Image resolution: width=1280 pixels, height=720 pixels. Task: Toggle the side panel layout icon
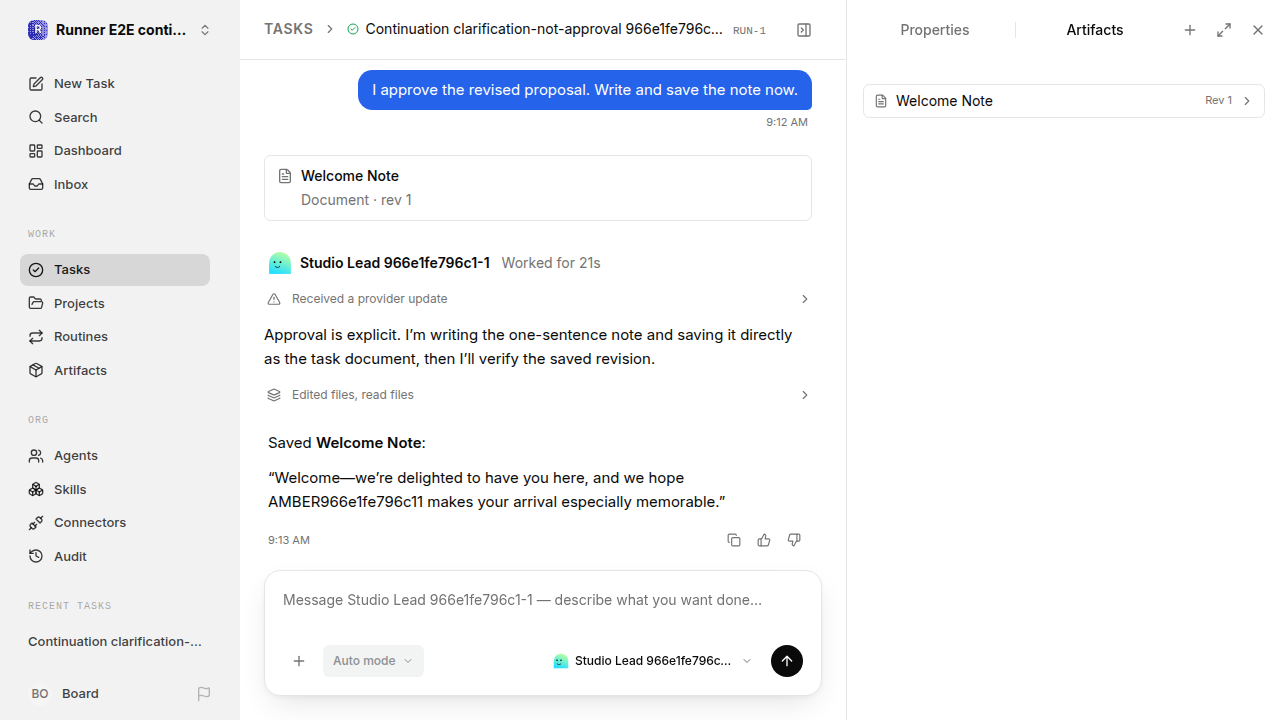(804, 30)
